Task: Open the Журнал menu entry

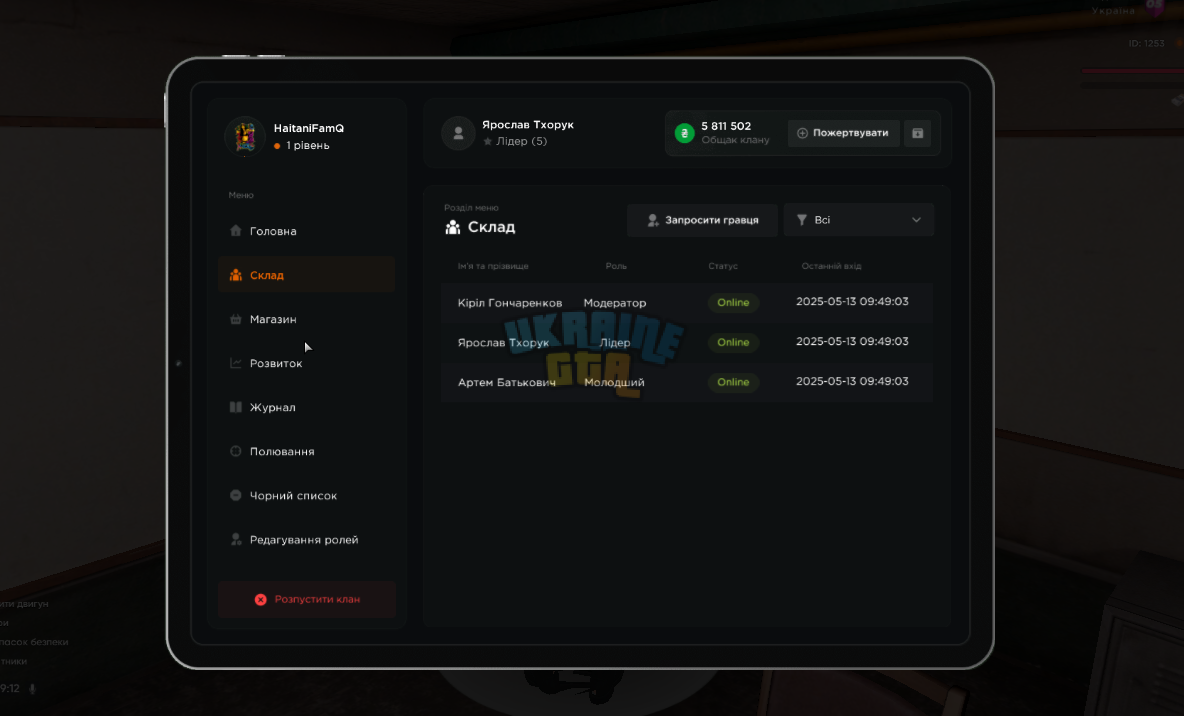Action: [306, 407]
